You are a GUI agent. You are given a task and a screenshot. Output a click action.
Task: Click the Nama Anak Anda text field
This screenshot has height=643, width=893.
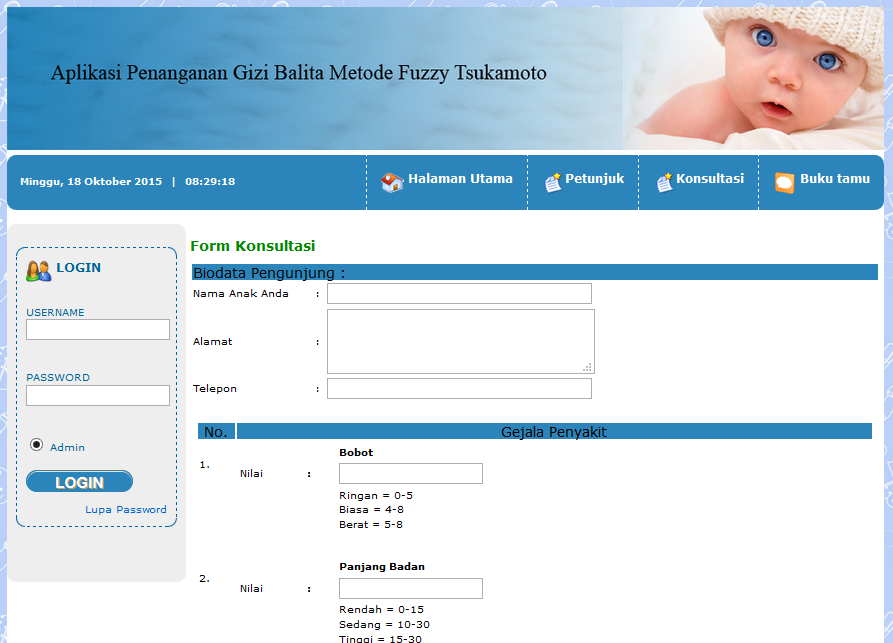coord(459,293)
